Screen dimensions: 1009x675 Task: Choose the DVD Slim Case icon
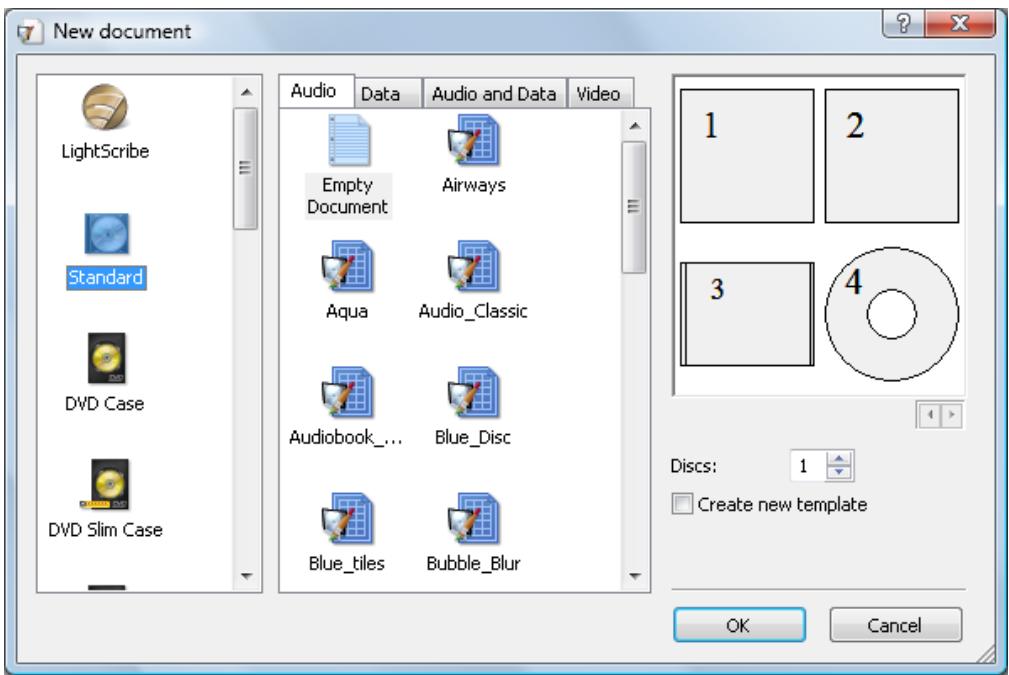coord(106,484)
